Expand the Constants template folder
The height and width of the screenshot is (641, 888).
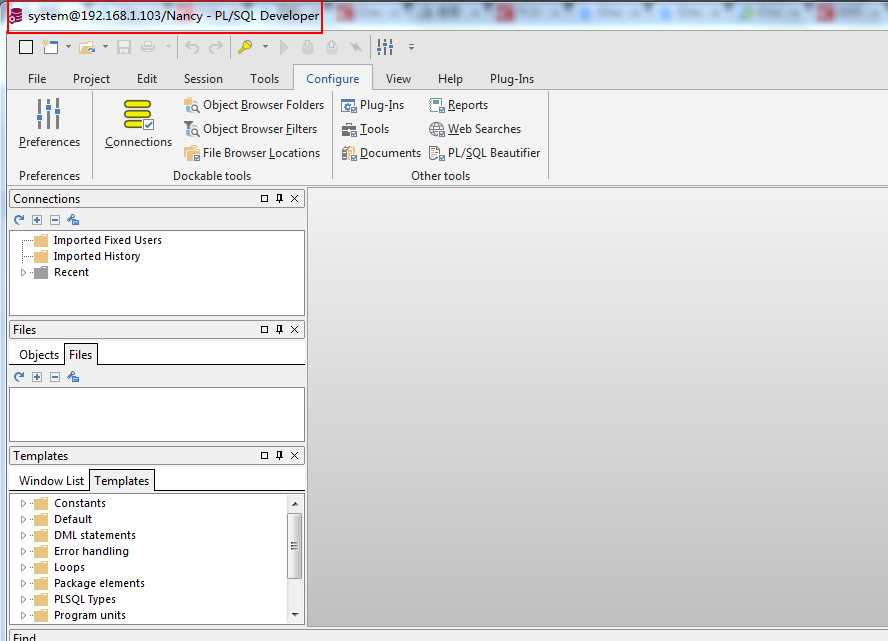tap(23, 503)
